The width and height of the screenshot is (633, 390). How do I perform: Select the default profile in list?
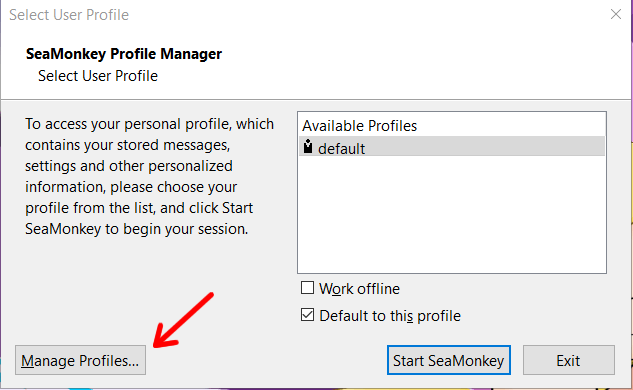(452, 147)
